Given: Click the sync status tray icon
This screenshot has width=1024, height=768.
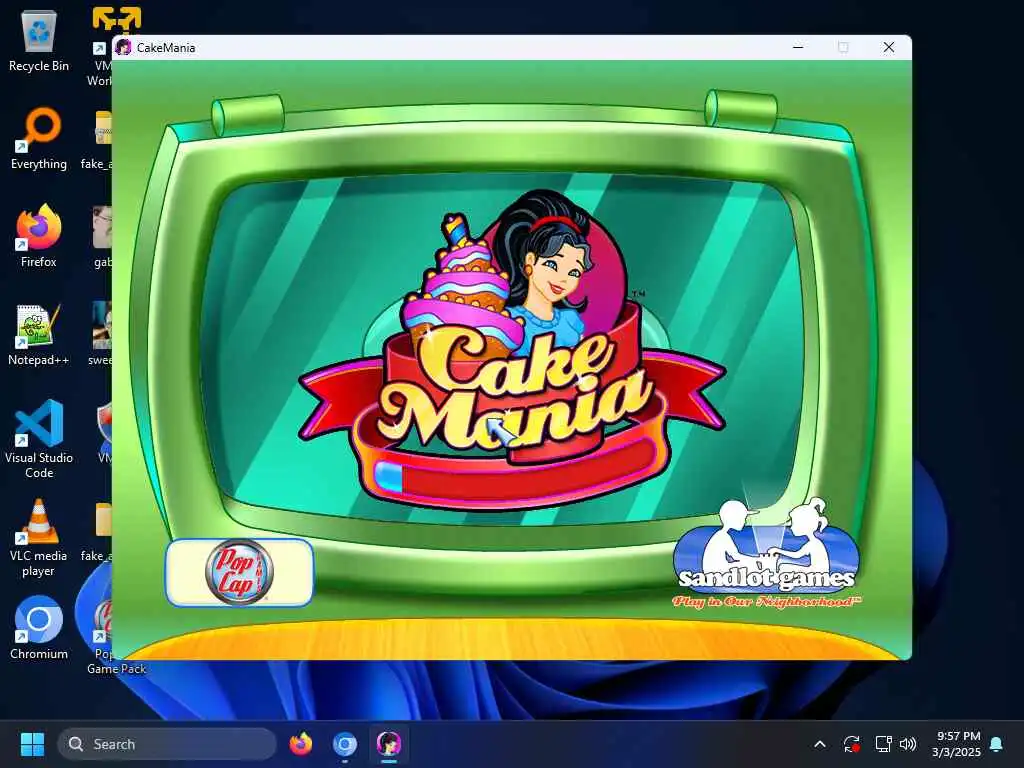Looking at the screenshot, I should coord(852,744).
